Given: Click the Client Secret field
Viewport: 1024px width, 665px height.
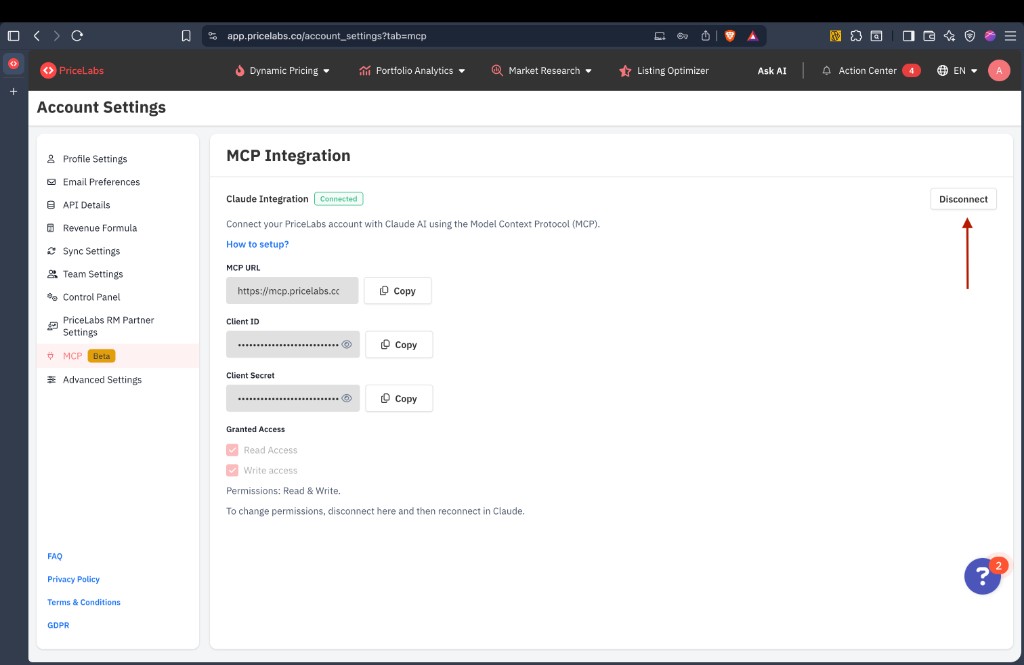Looking at the screenshot, I should 293,398.
